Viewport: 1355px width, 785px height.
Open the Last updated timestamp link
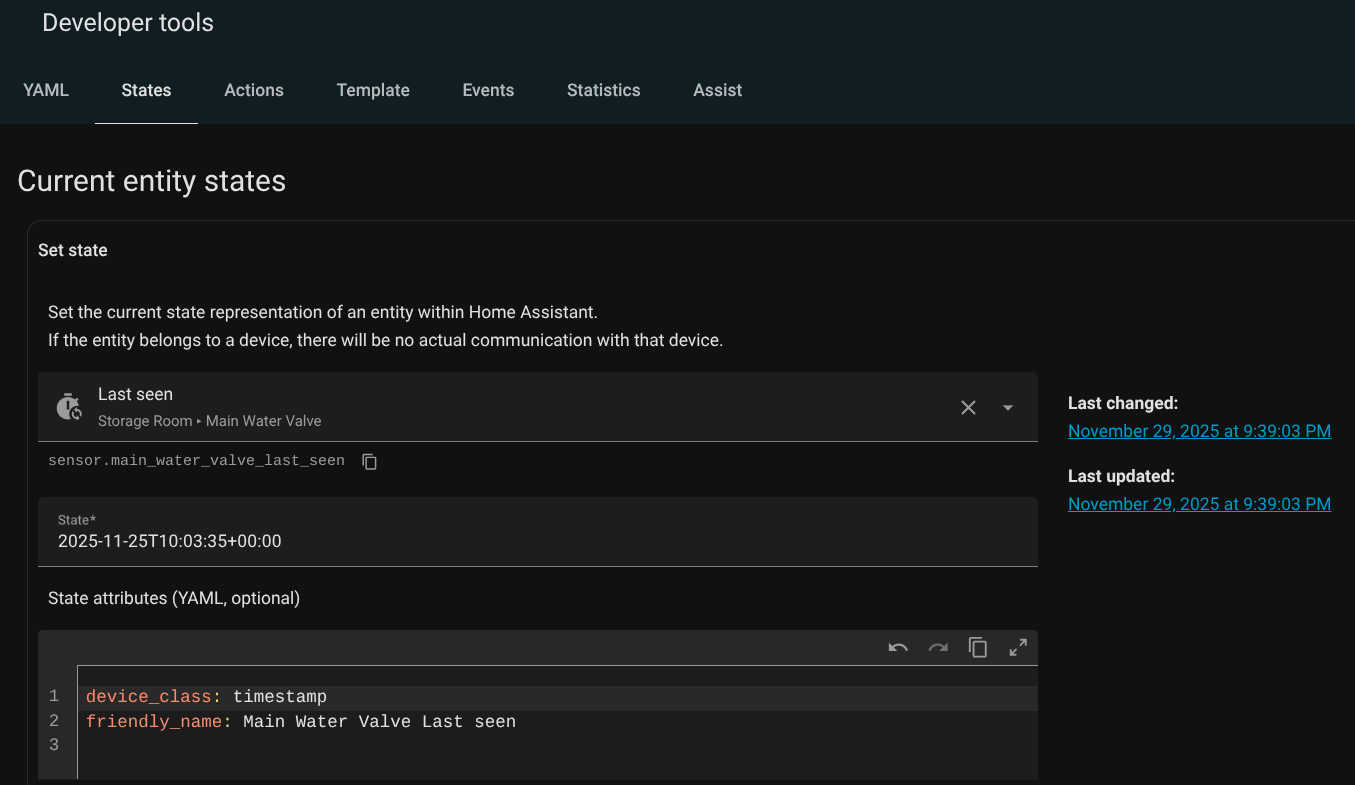(x=1199, y=504)
